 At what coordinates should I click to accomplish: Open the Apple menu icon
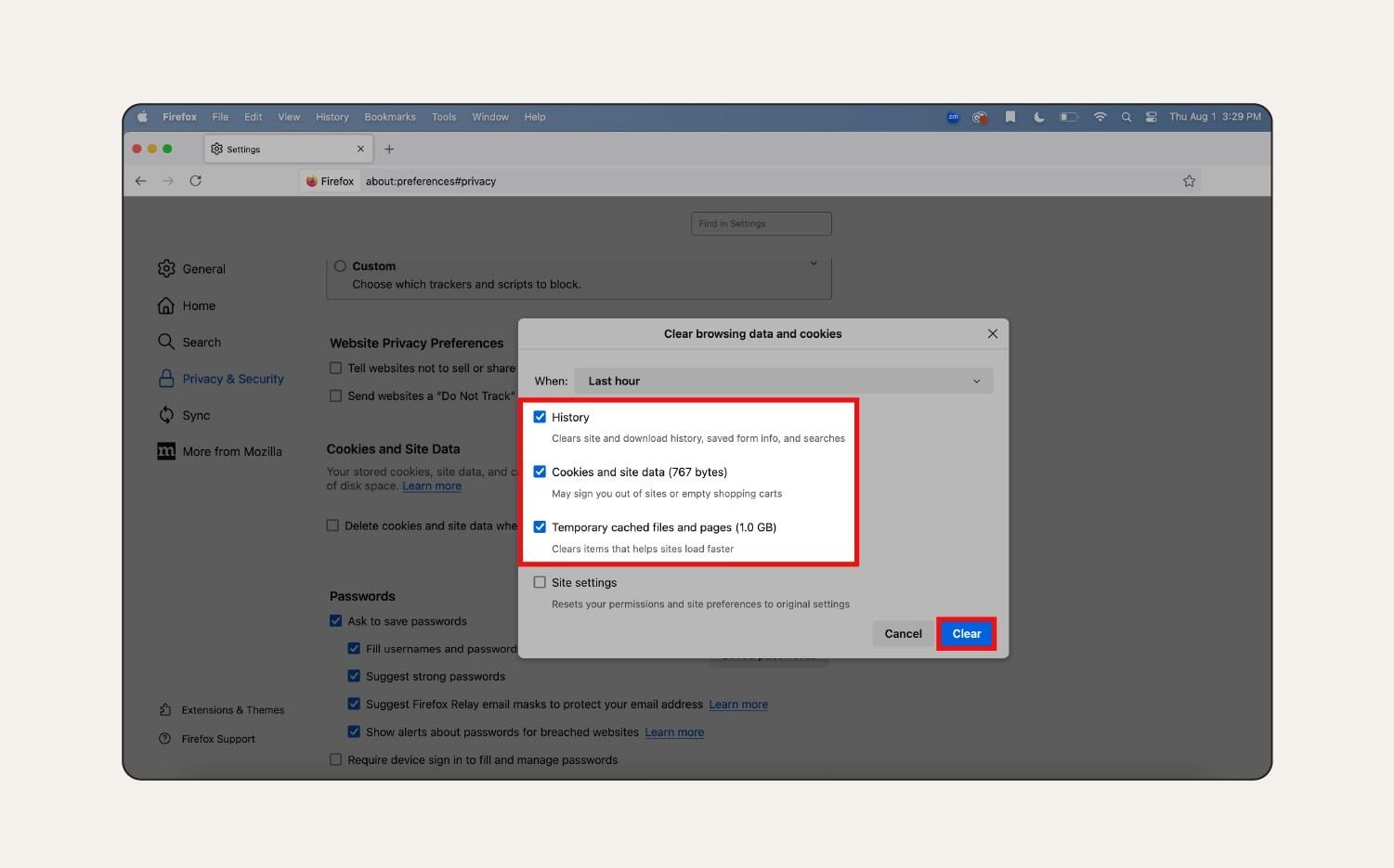(143, 117)
